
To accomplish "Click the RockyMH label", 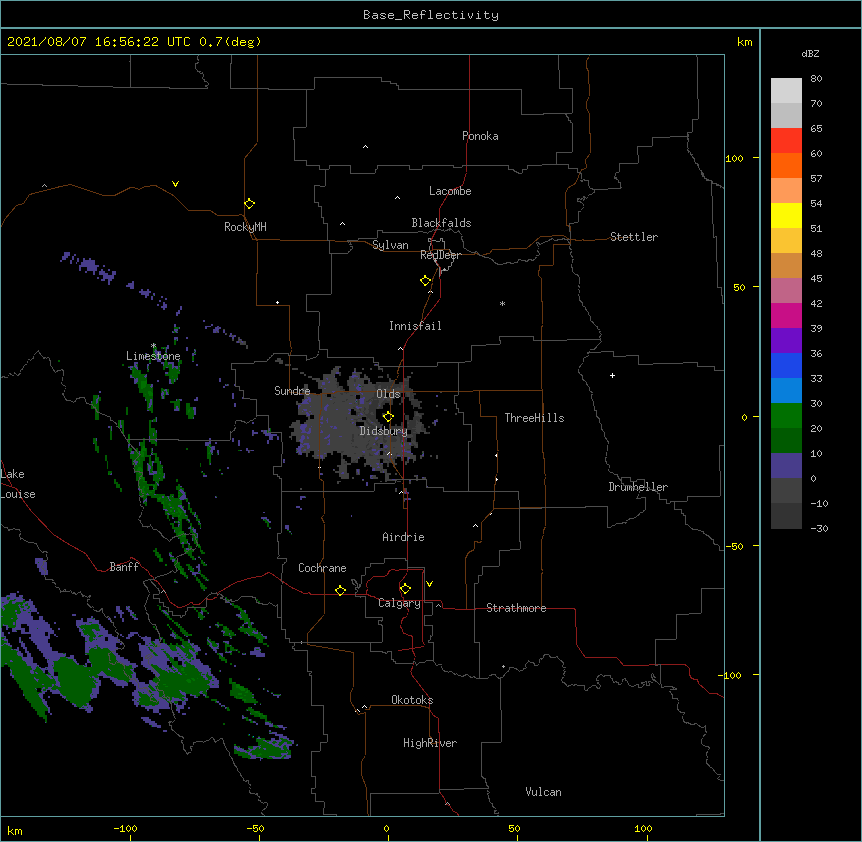I will click(245, 227).
